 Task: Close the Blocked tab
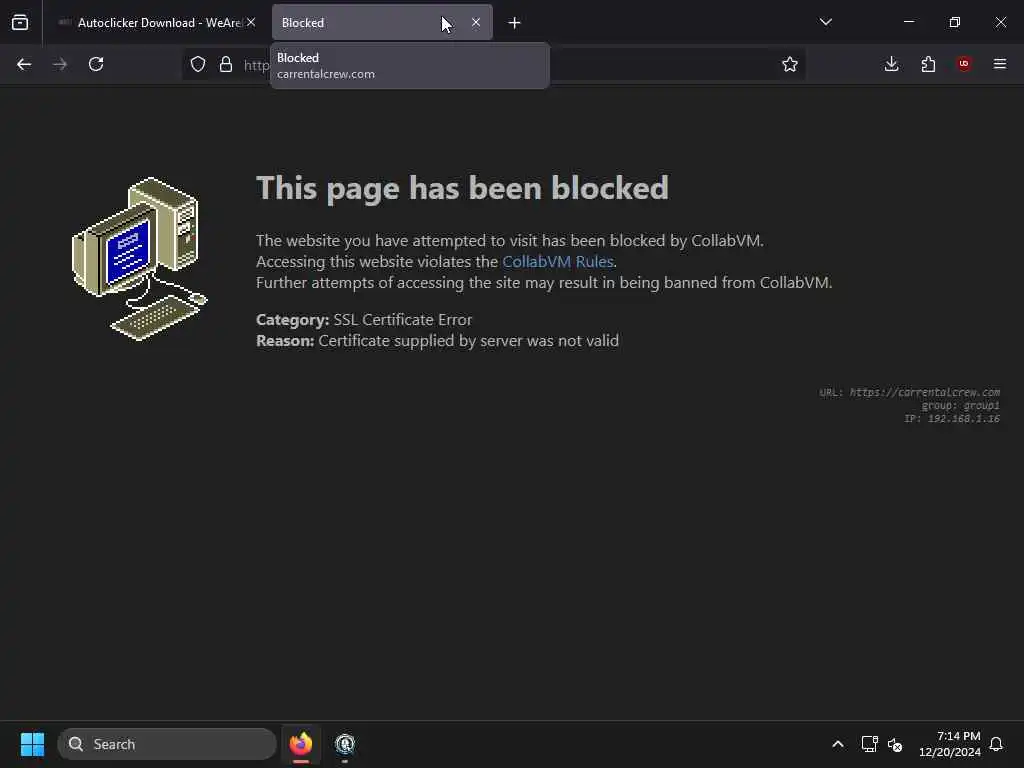476,22
